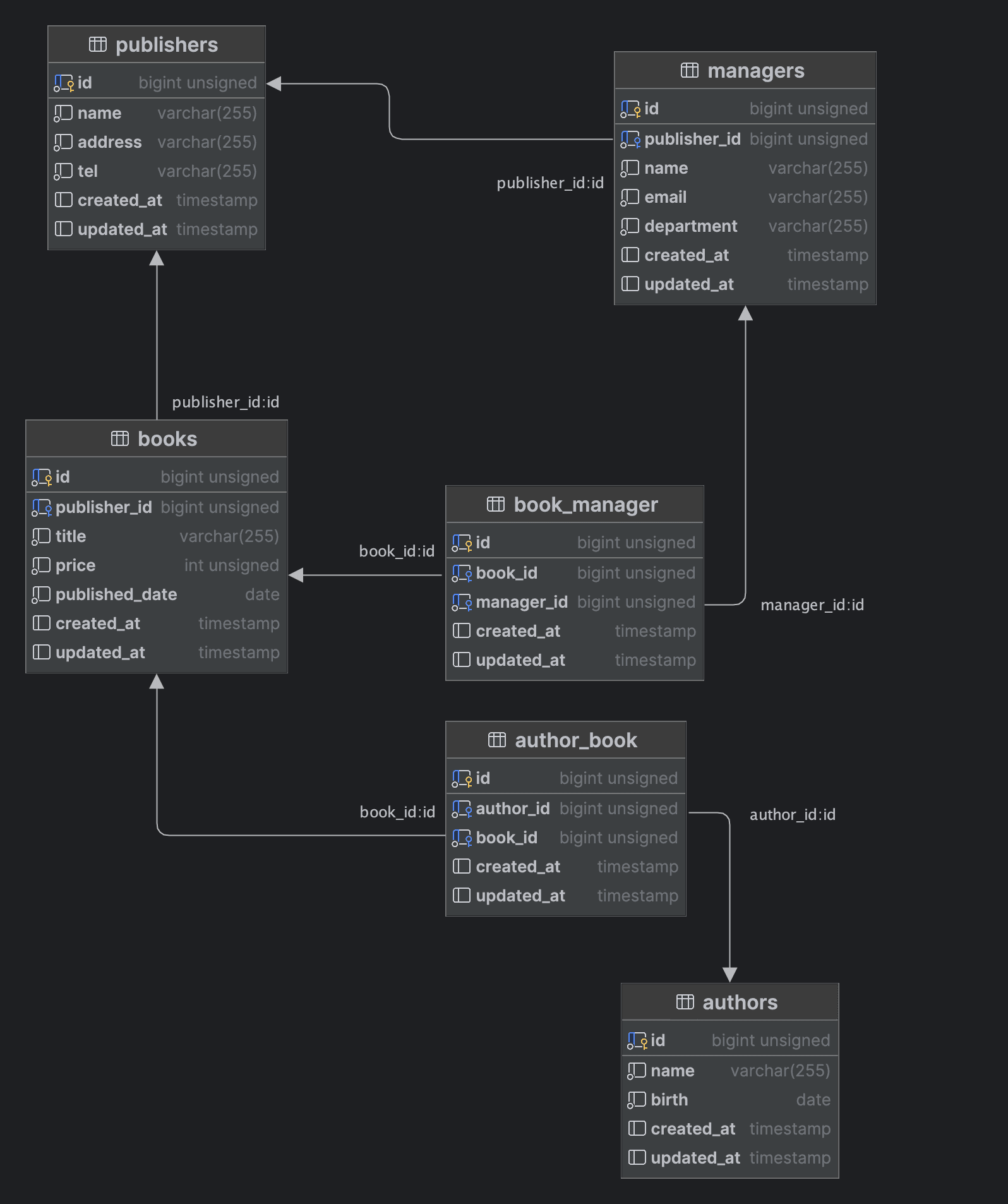Click column icon next to authors birth

636,1100
